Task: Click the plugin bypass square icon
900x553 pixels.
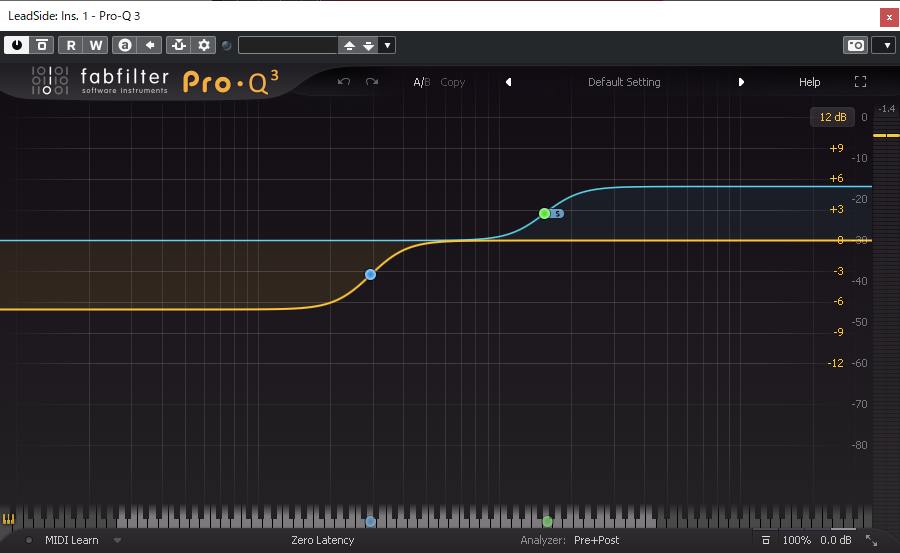Action: 42,45
